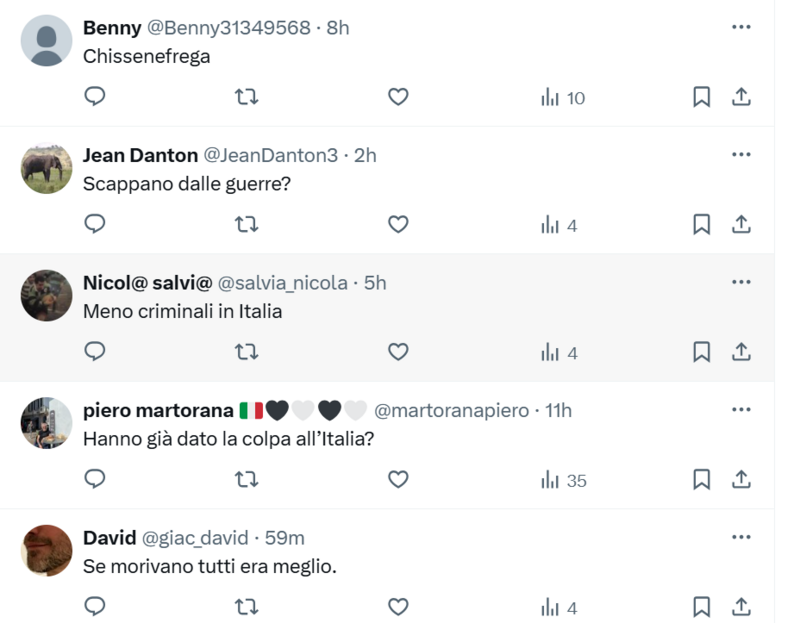This screenshot has height=623, width=800.
Task: Reply to David's tweet
Action: click(x=95, y=607)
